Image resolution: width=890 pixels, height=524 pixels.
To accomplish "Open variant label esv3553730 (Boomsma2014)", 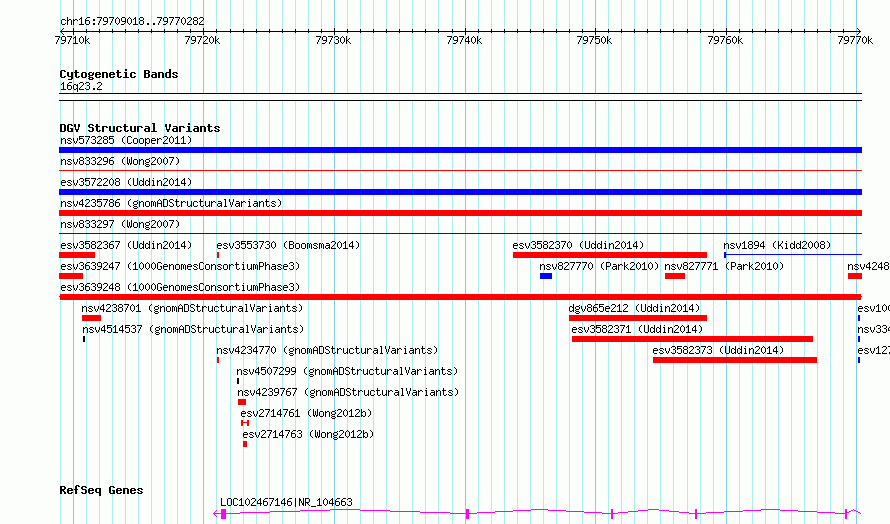I will (x=288, y=245).
